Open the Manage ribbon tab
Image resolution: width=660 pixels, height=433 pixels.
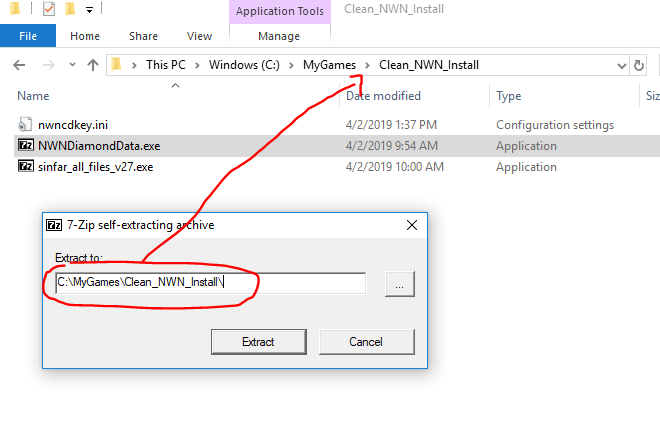coord(279,36)
